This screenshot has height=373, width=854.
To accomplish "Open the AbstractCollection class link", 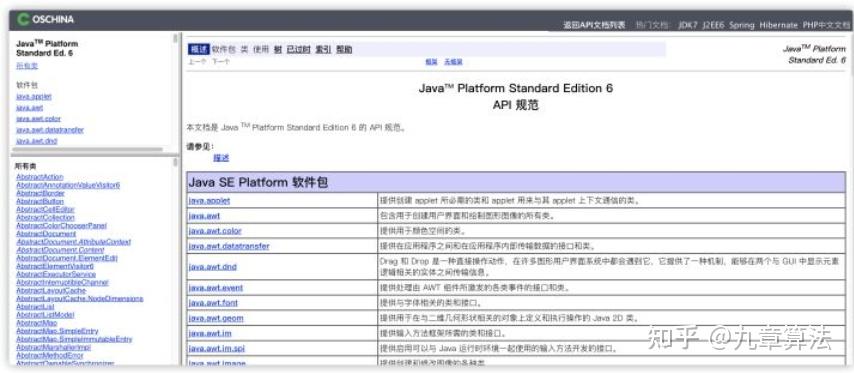I will point(45,217).
